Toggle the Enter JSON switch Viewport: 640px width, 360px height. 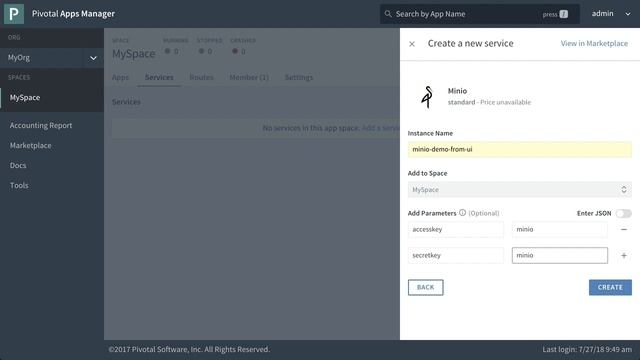point(623,213)
